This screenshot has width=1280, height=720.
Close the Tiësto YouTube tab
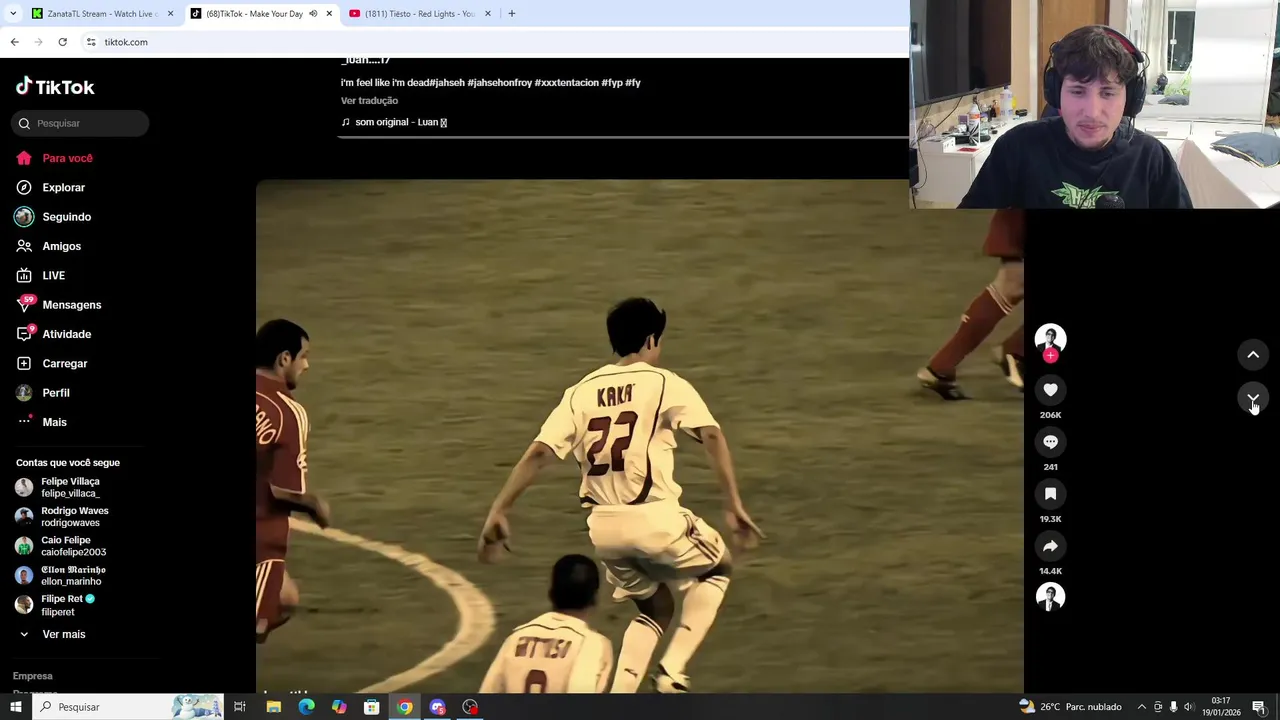click(x=488, y=14)
